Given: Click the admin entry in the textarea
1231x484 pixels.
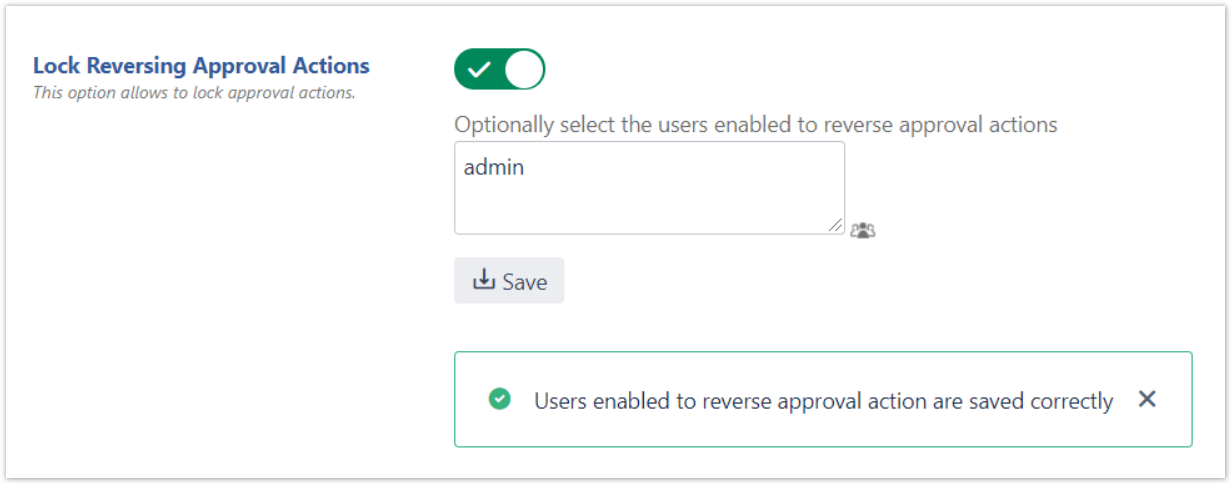Looking at the screenshot, I should click(494, 167).
